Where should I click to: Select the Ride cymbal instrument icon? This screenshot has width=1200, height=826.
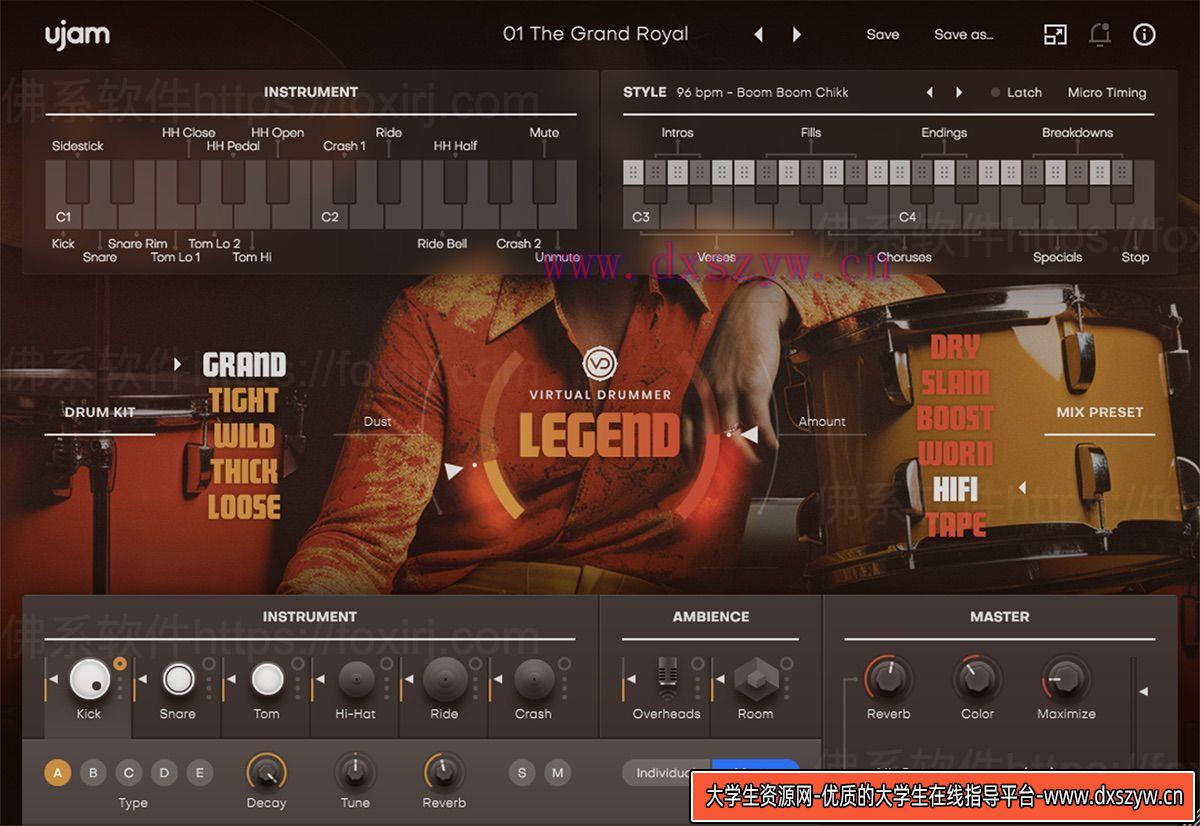(444, 679)
